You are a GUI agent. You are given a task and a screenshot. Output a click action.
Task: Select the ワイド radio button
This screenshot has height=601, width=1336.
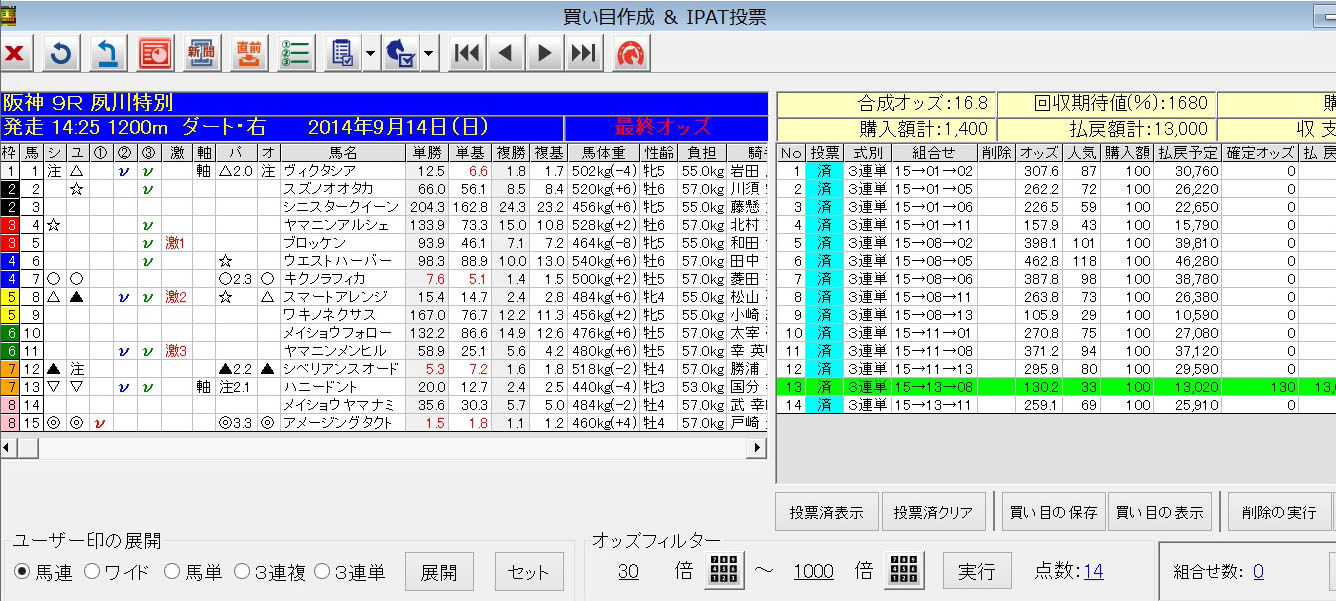tap(92, 571)
